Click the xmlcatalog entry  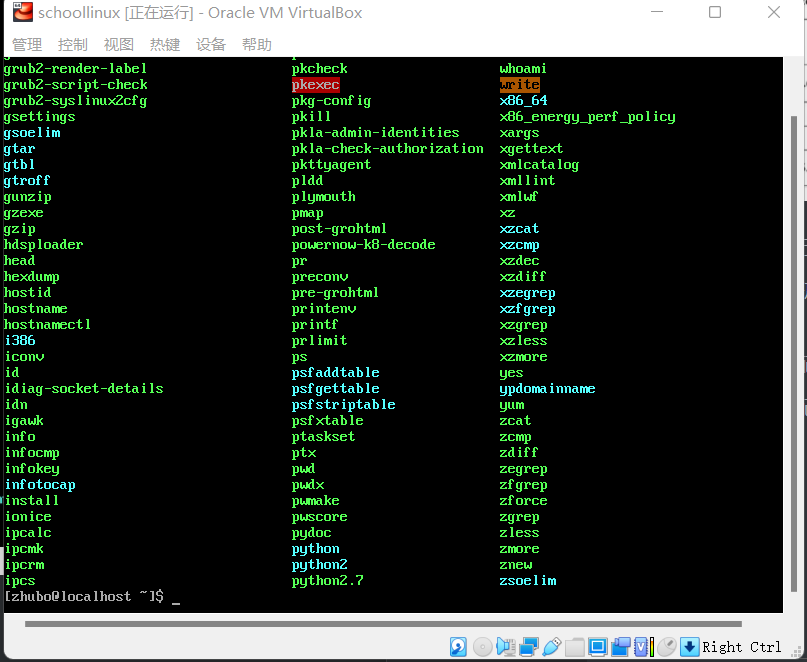click(x=539, y=165)
